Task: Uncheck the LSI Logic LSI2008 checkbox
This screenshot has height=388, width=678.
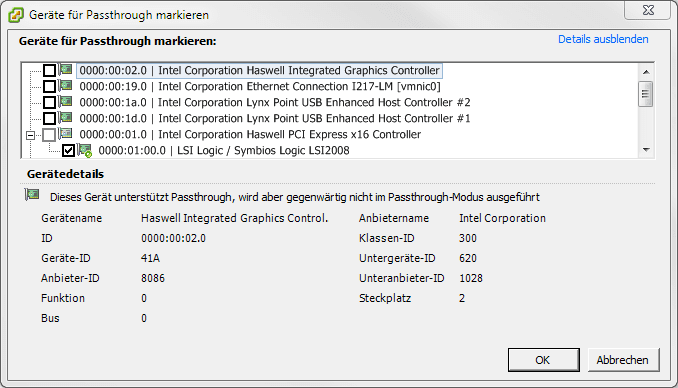Action: click(68, 150)
